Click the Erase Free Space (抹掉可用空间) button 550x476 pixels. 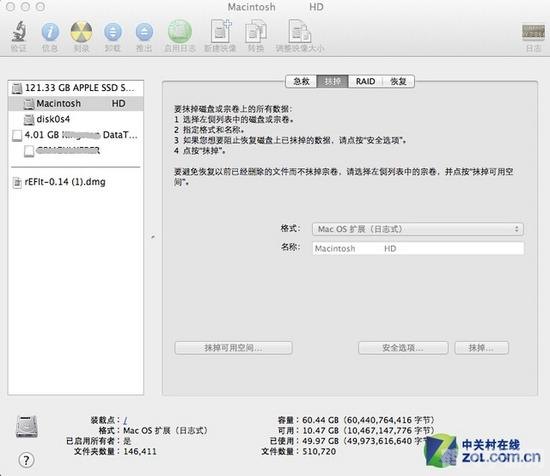pyautogui.click(x=233, y=348)
